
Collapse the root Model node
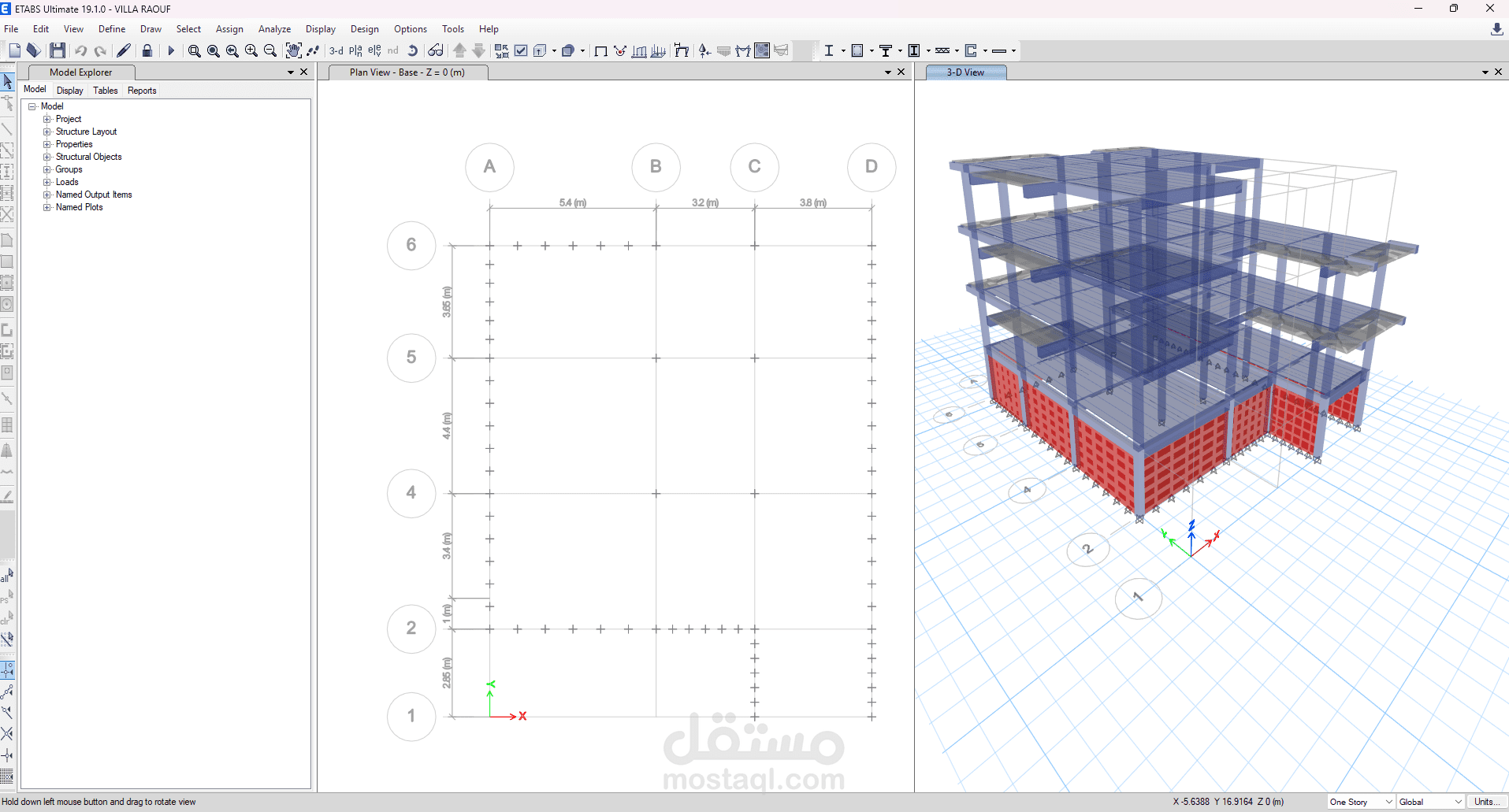32,106
